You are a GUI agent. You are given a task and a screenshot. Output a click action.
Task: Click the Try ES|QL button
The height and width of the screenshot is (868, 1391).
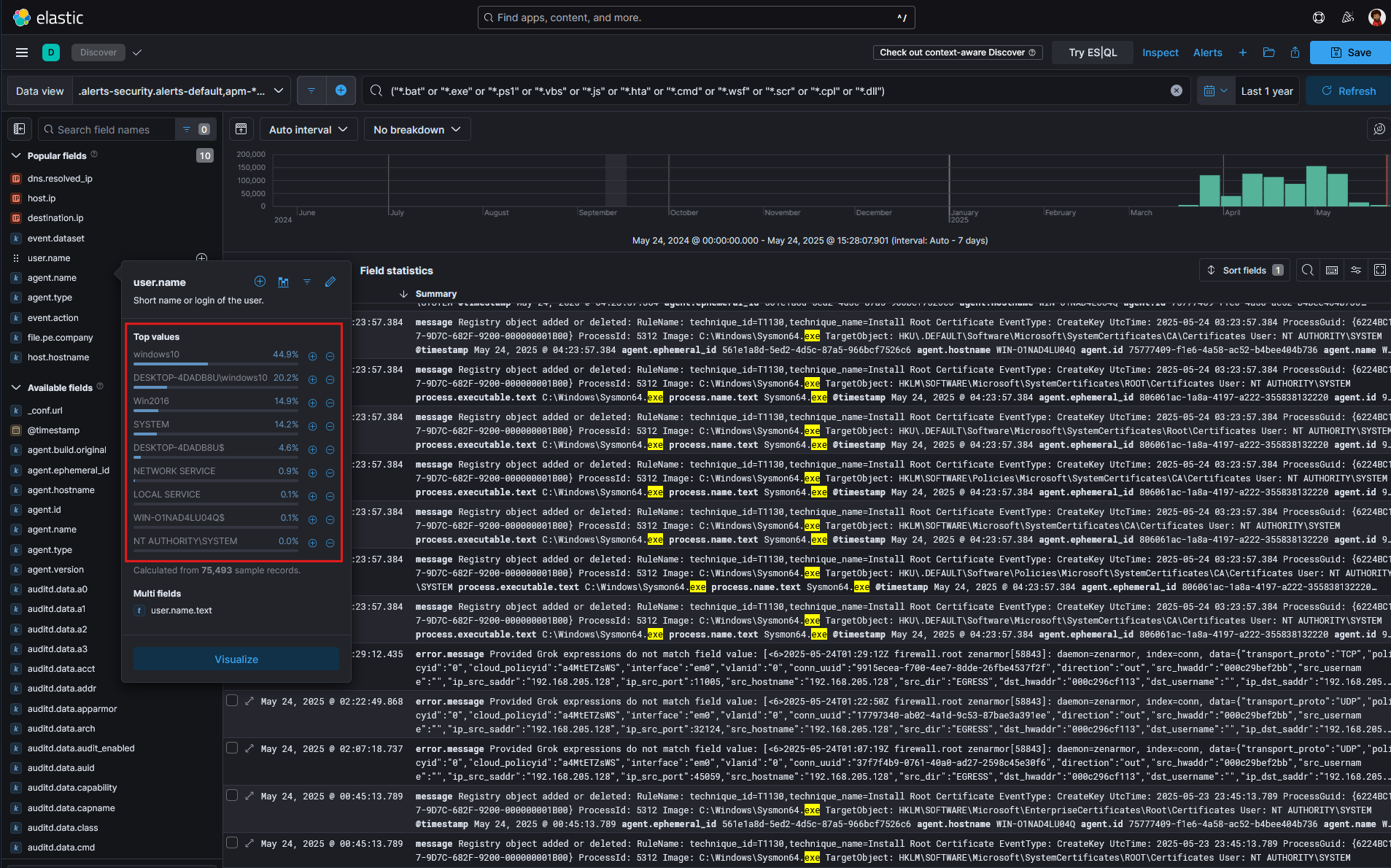1093,53
